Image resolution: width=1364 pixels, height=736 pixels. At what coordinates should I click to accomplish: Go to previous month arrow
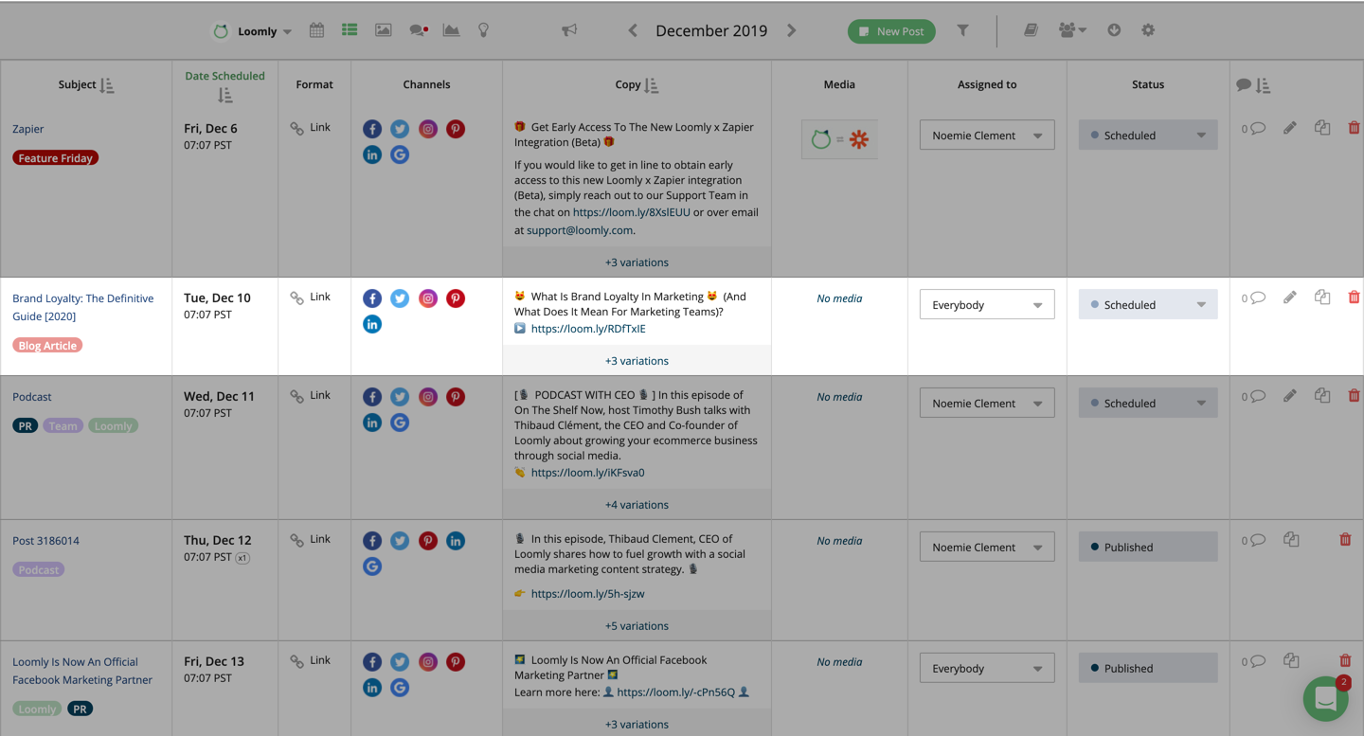[633, 30]
